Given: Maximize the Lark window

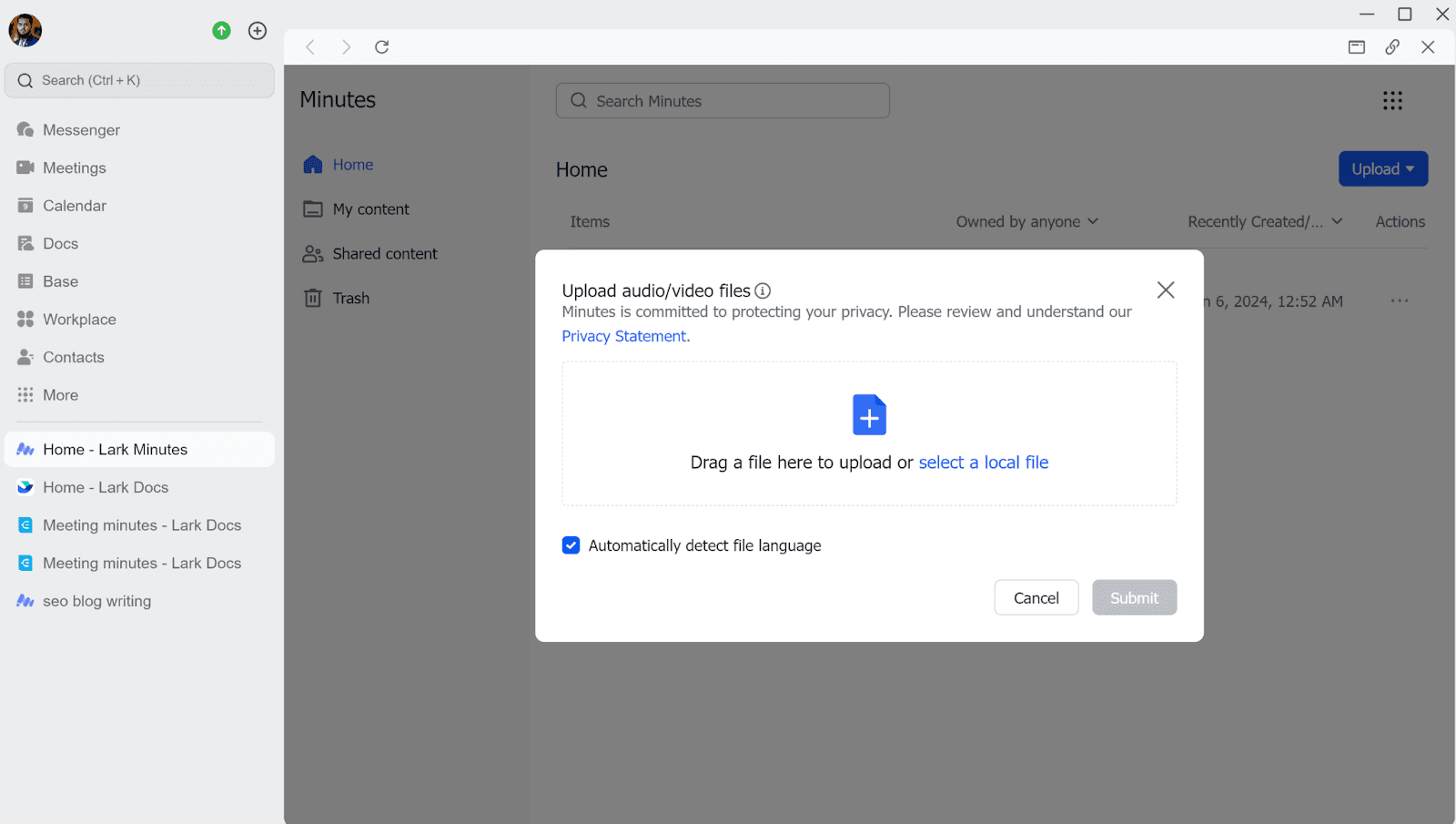Looking at the screenshot, I should pyautogui.click(x=1405, y=14).
